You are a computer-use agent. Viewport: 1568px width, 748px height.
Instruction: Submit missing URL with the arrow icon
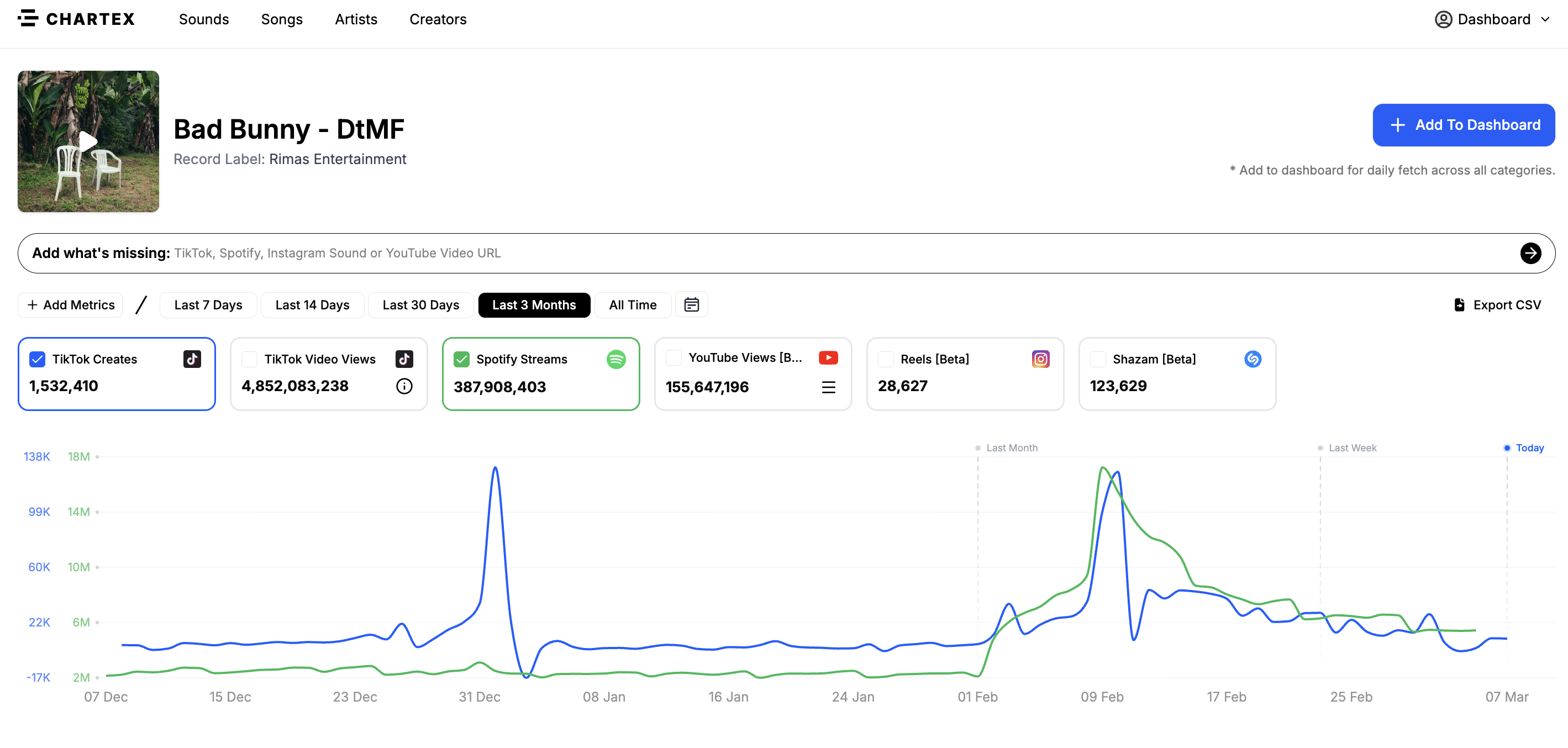(x=1530, y=252)
